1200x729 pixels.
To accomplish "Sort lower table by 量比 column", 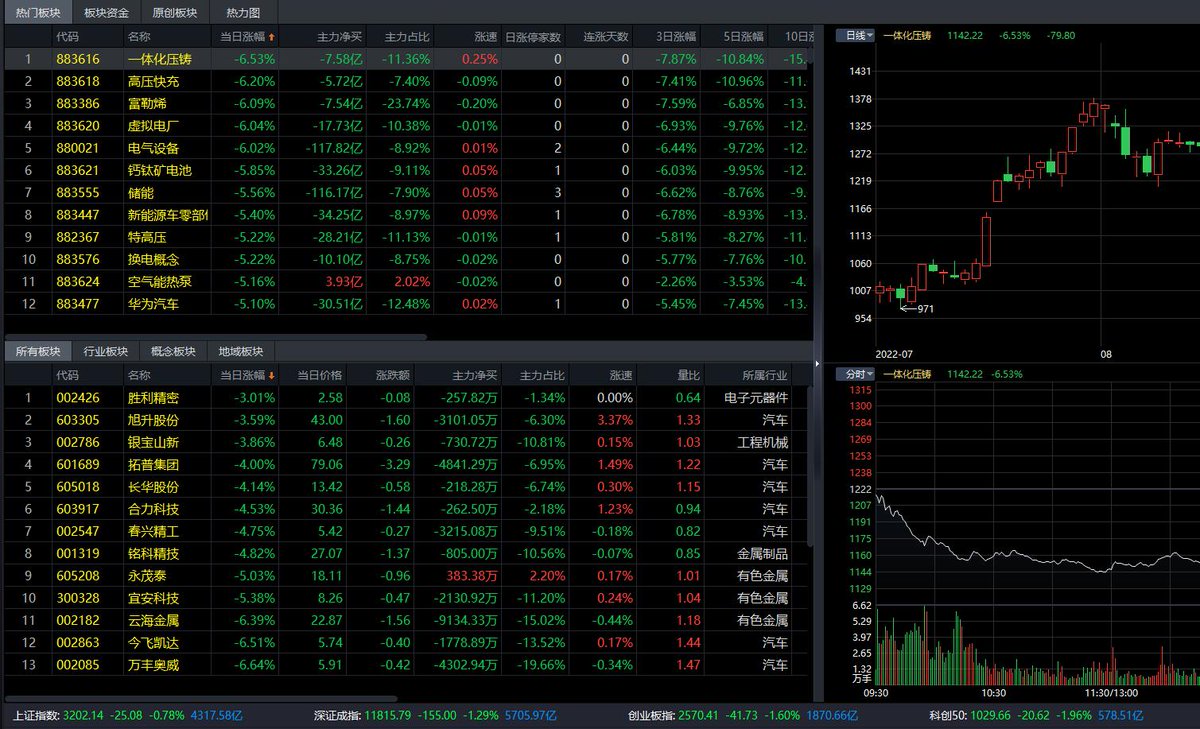I will pyautogui.click(x=688, y=376).
